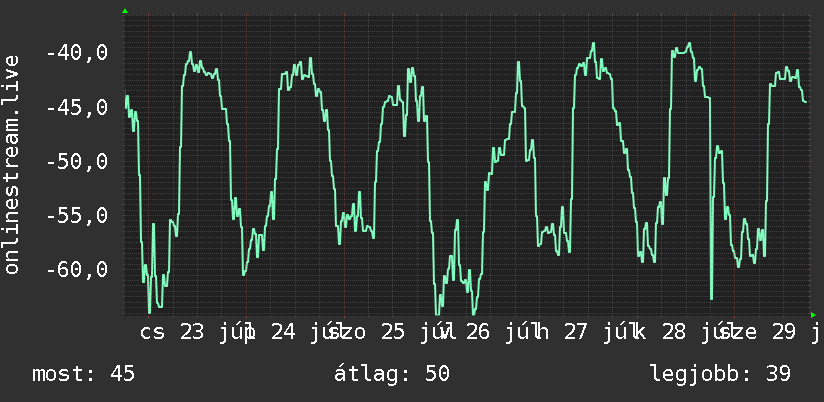Click the most: 45 statistic
This screenshot has height=402, width=824.
[x=84, y=374]
